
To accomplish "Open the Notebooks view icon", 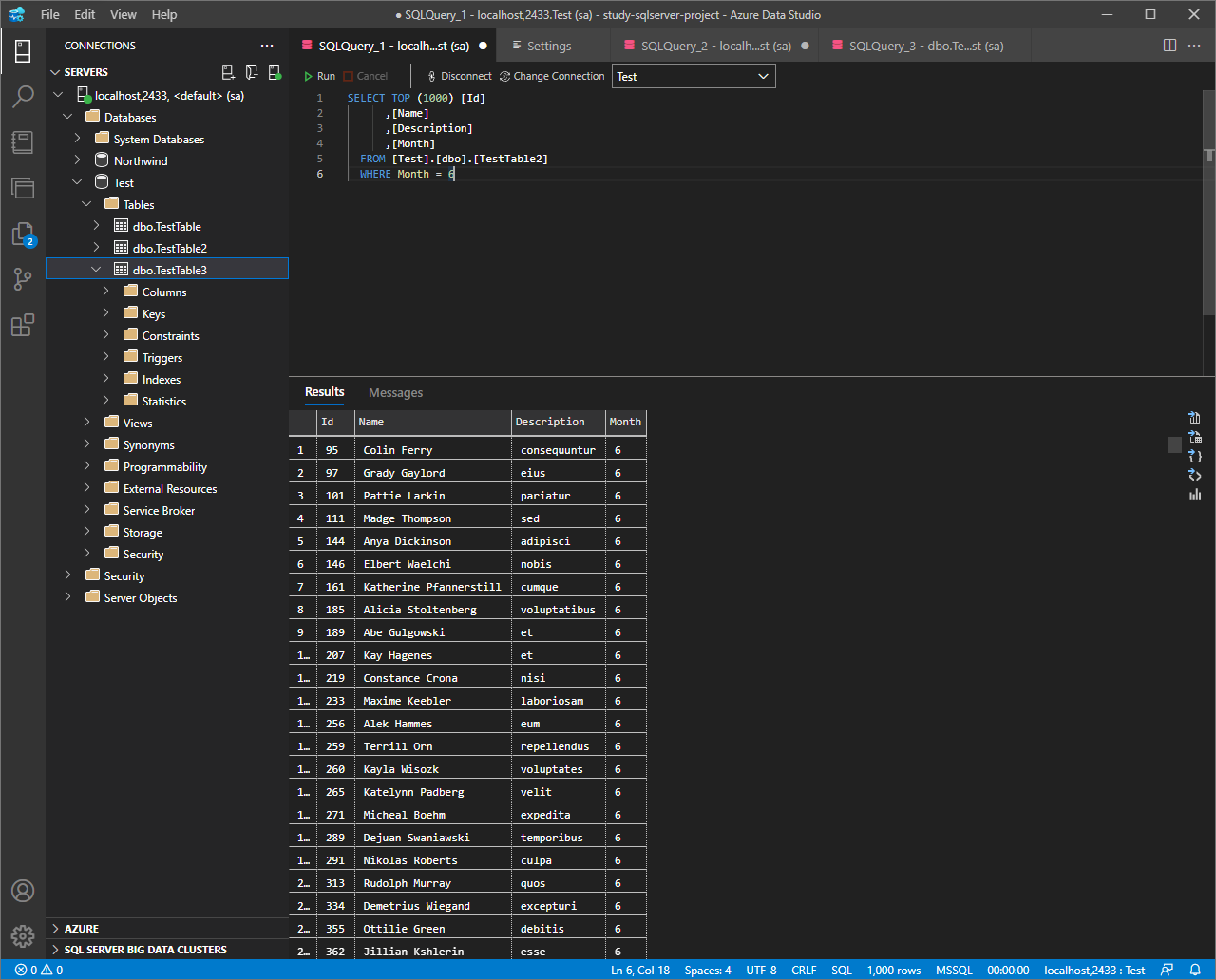I will pos(23,142).
